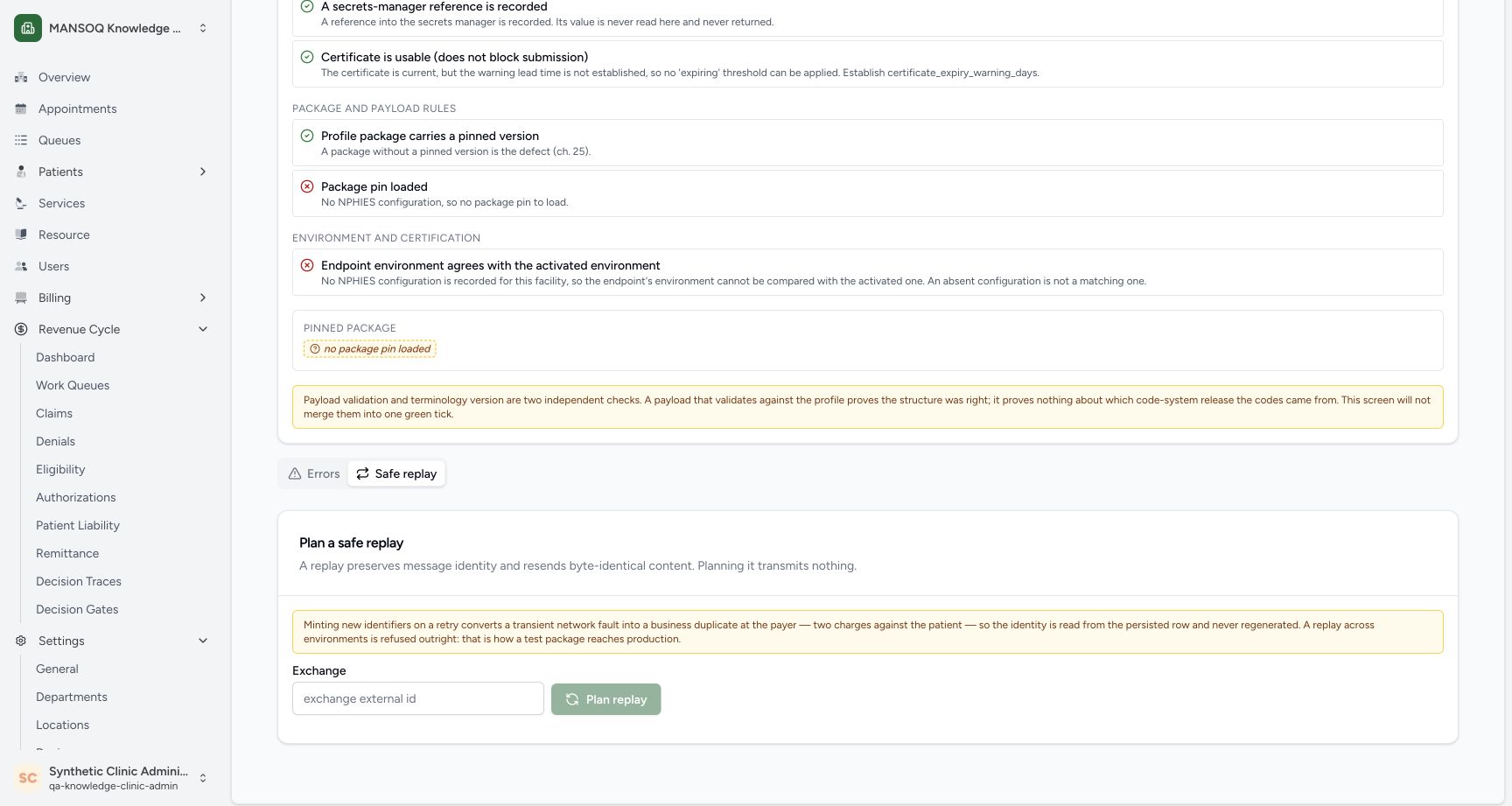
Task: Open Authorizations in the sidebar
Action: click(x=75, y=497)
